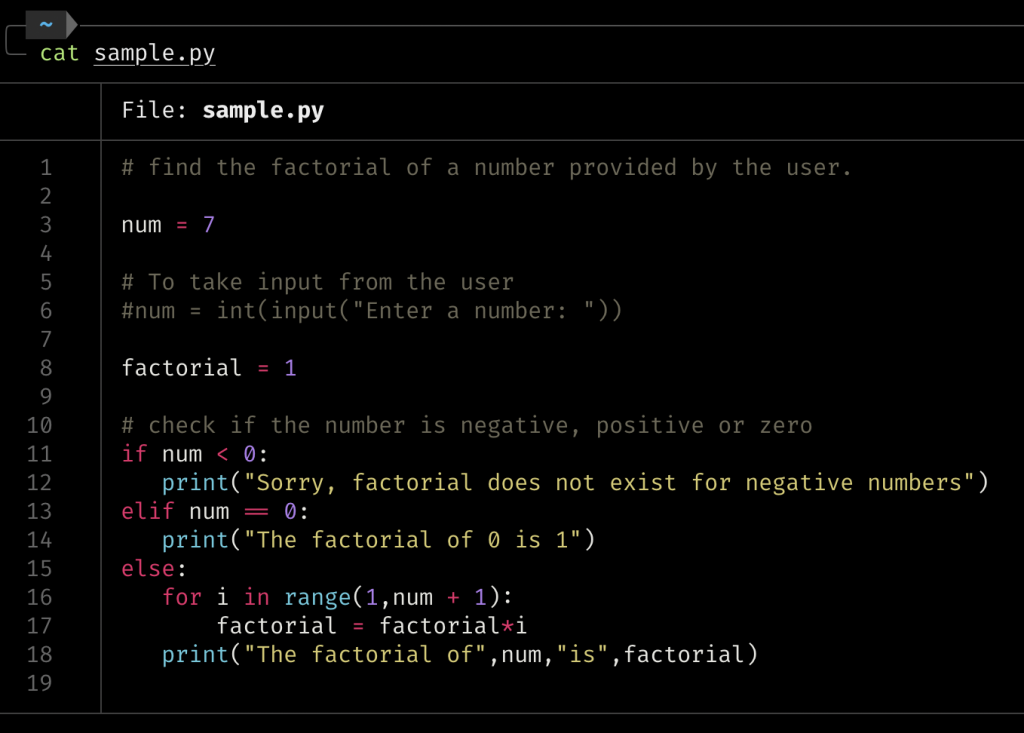Click line number 10 in gutter
This screenshot has height=733, width=1024.
(x=39, y=426)
